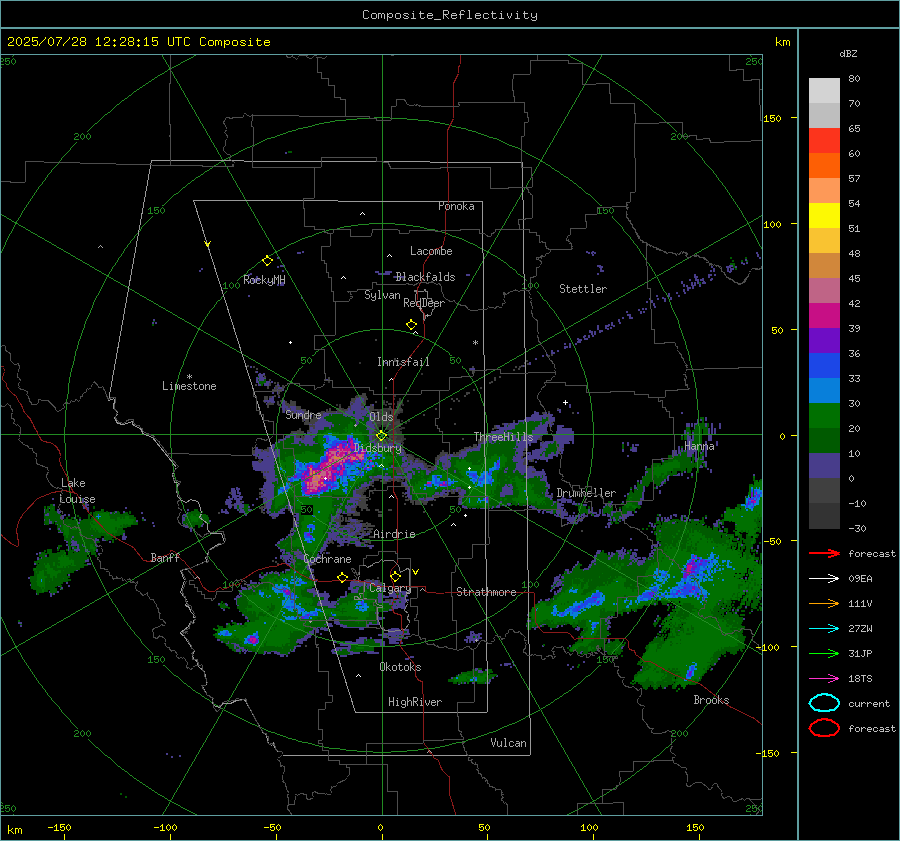Pick the orange 57-60 dBZ legend swatch
The image size is (900, 841).
pos(824,166)
